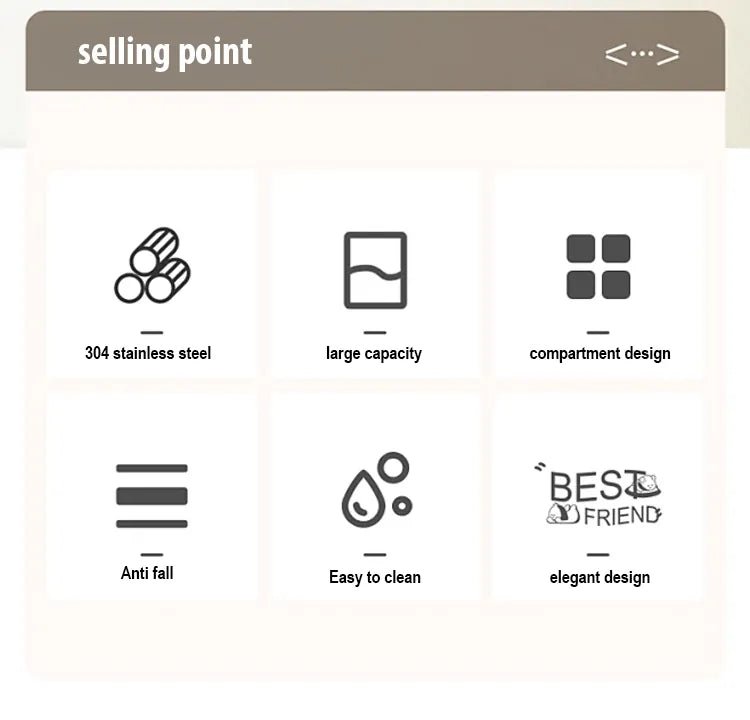This screenshot has height=720, width=750.
Task: Click the dash above "large capacity"
Action: 375,332
